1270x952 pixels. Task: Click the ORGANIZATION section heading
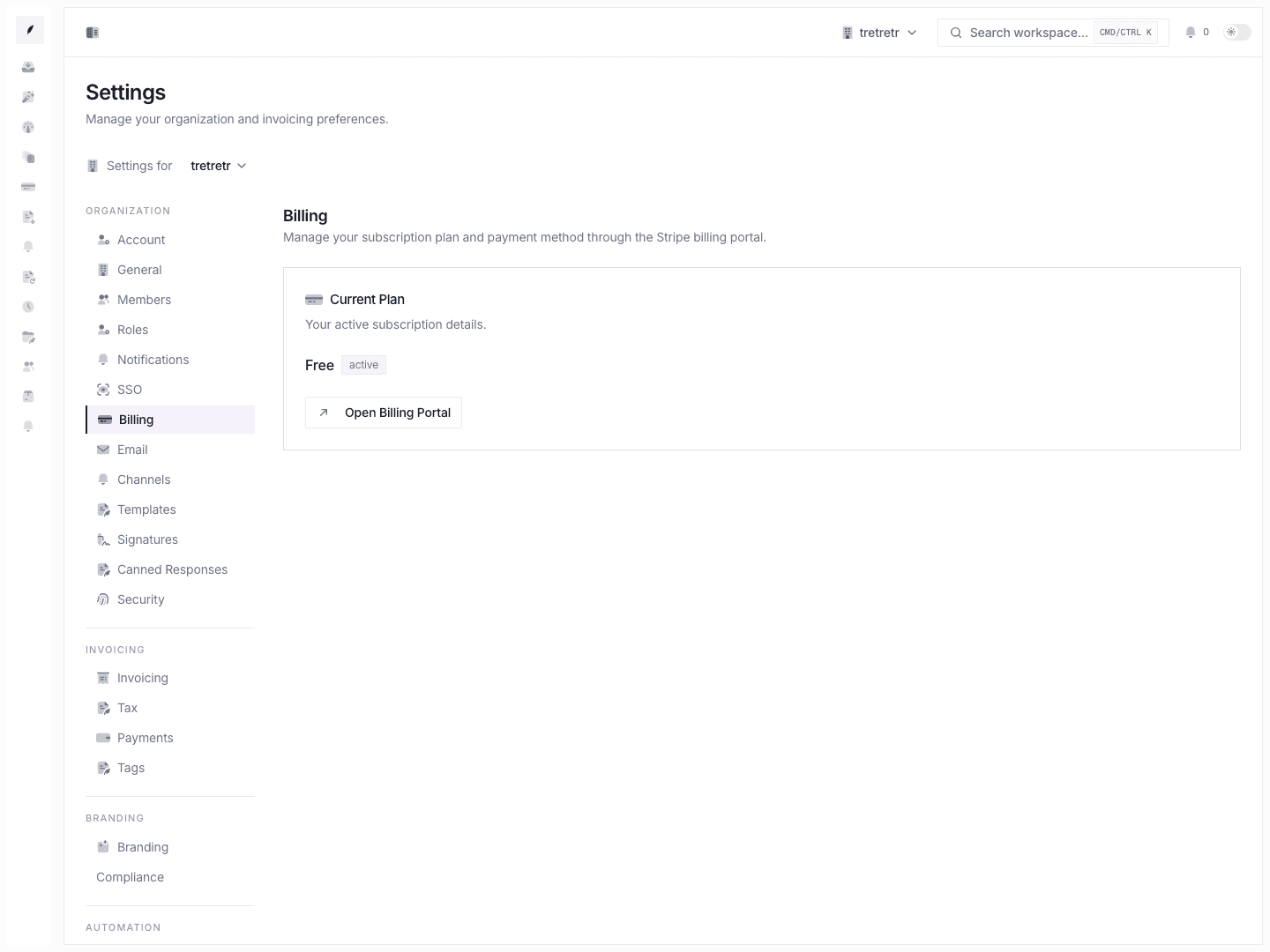point(128,211)
